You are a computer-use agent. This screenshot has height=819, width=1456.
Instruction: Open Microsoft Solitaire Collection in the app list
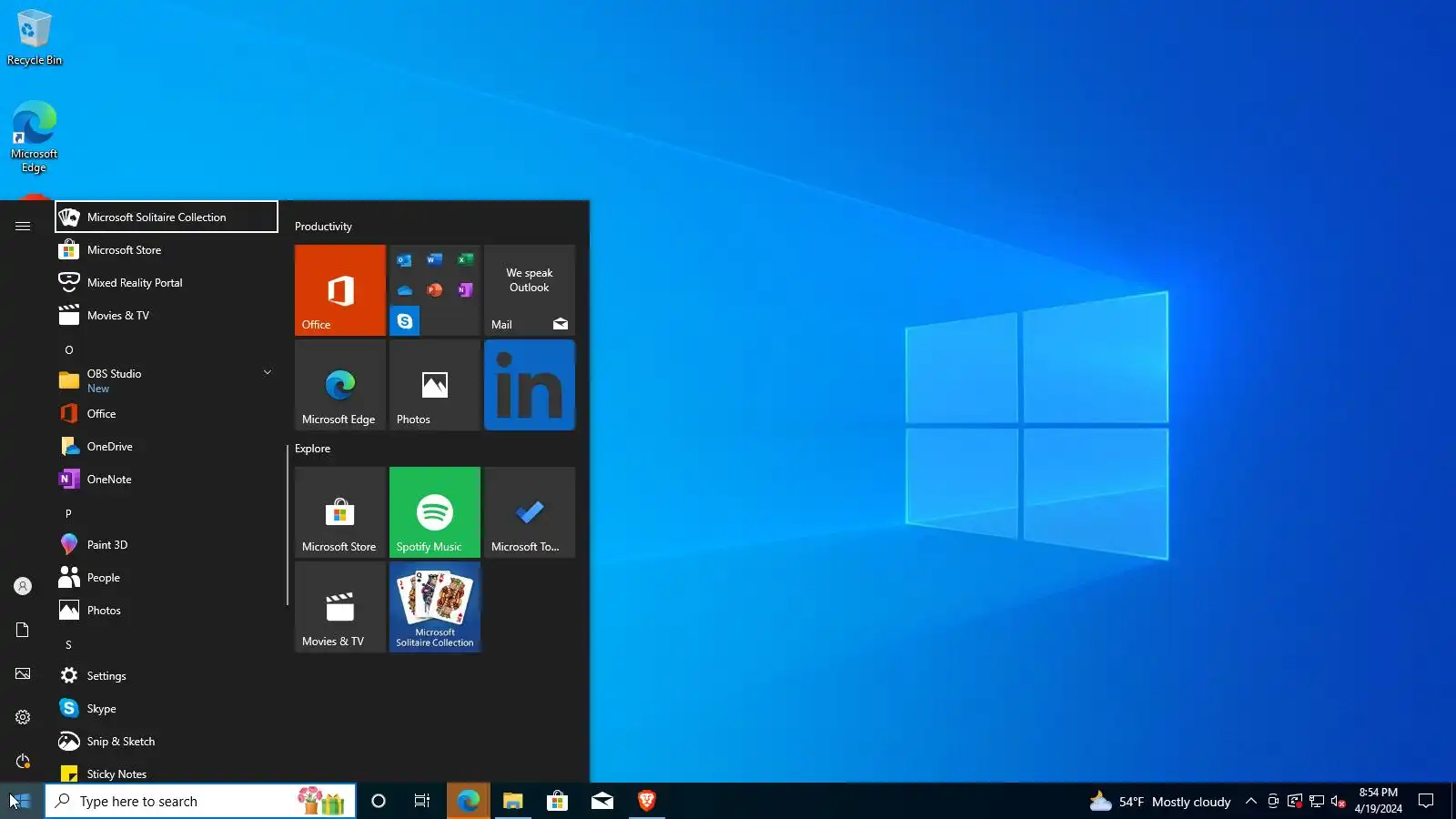(x=167, y=217)
